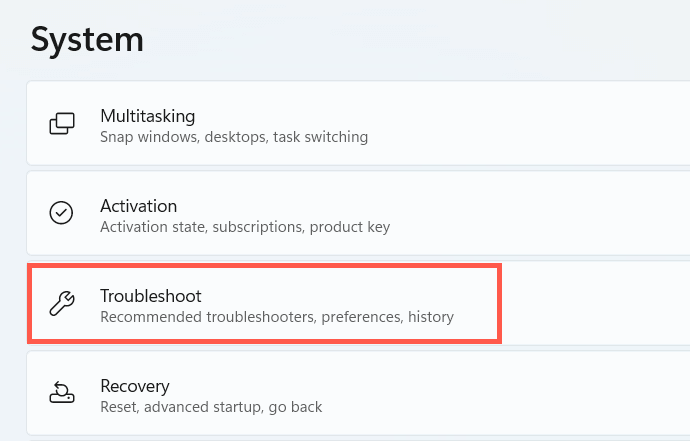Click empty space right of Recovery description

(500, 395)
